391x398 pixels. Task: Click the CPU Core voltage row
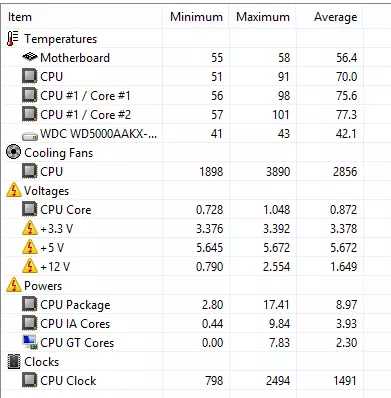click(182, 209)
